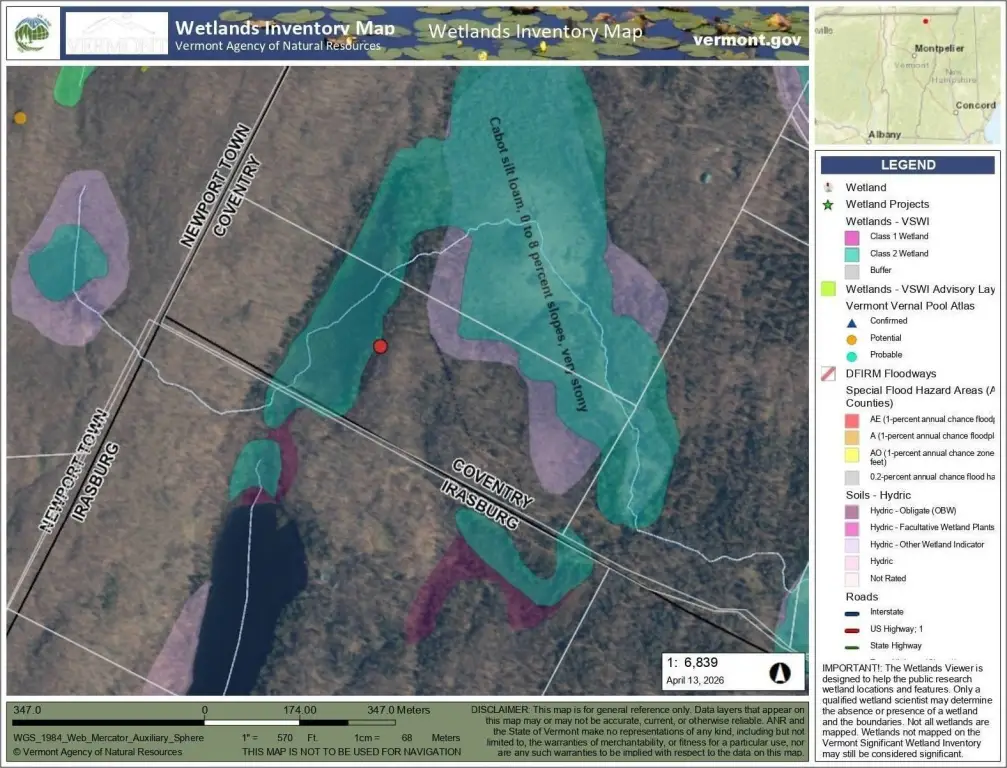1007x768 pixels.
Task: Click the Wetland legend marker icon
Action: 828,188
